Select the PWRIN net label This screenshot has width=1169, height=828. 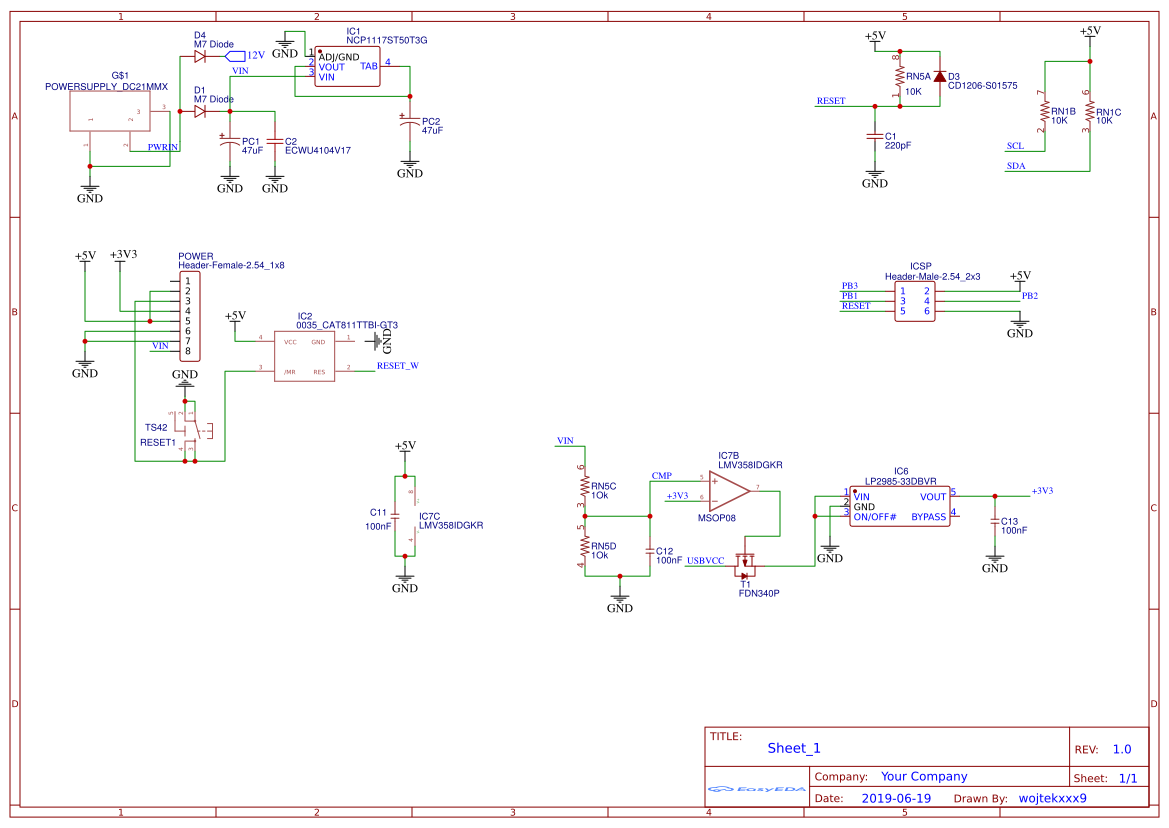tap(163, 147)
